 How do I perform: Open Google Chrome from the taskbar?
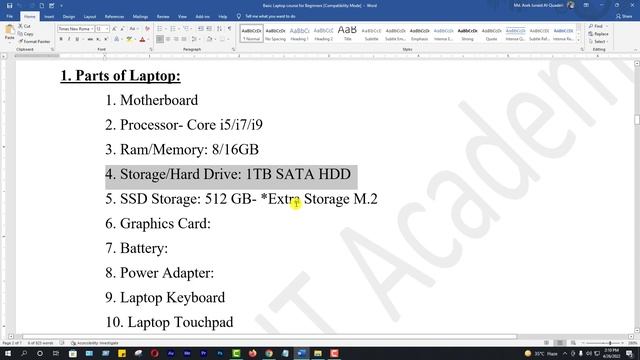coord(269,353)
